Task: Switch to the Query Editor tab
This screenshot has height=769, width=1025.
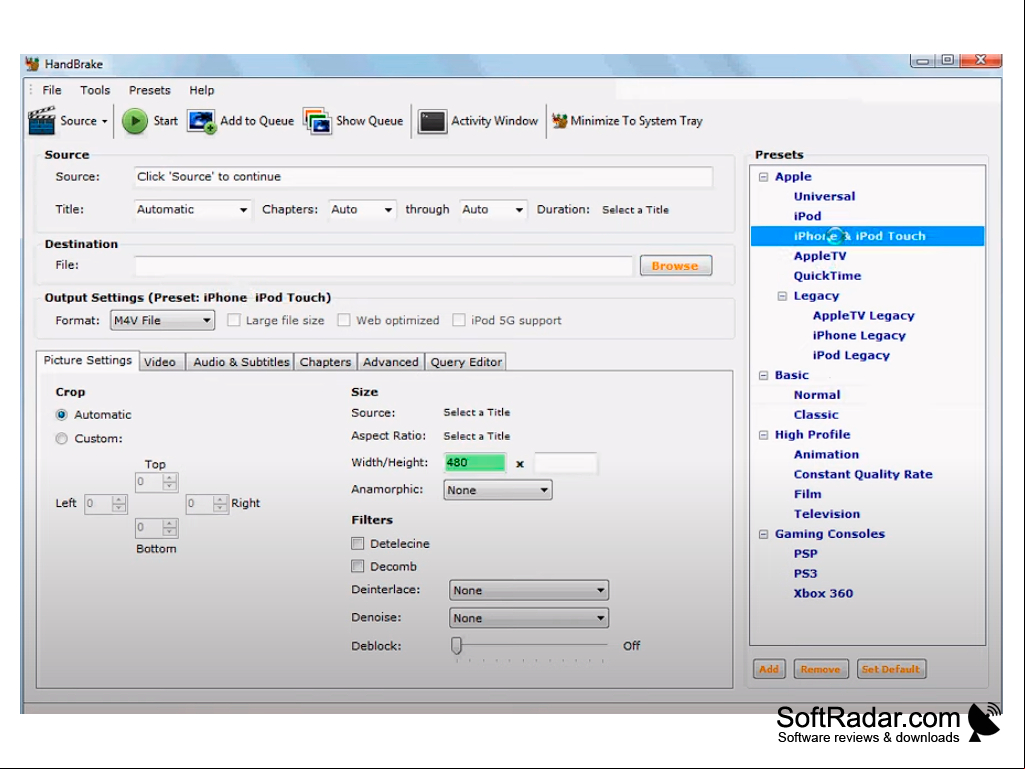Action: [x=466, y=362]
